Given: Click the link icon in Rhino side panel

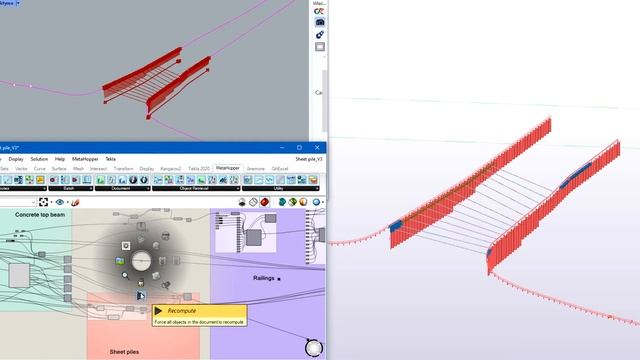Looking at the screenshot, I should 320,35.
